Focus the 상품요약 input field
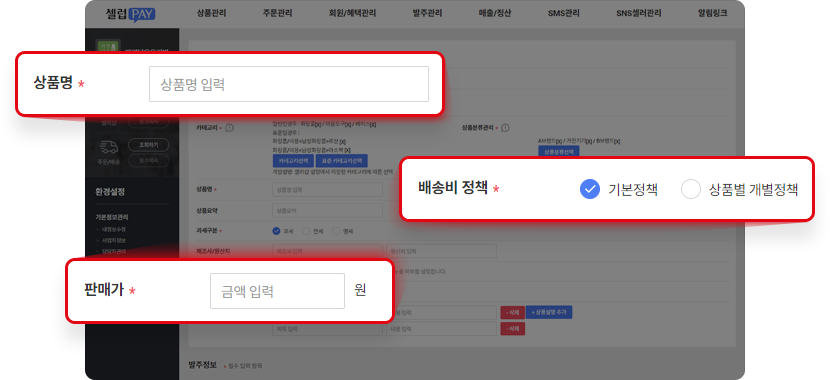The height and width of the screenshot is (380, 830). coord(327,211)
